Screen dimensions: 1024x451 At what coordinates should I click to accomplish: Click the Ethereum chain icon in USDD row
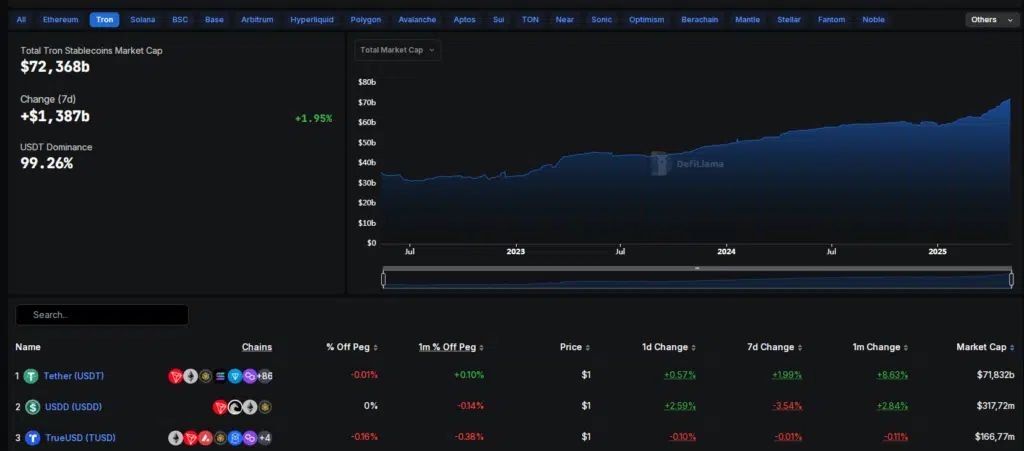click(250, 407)
